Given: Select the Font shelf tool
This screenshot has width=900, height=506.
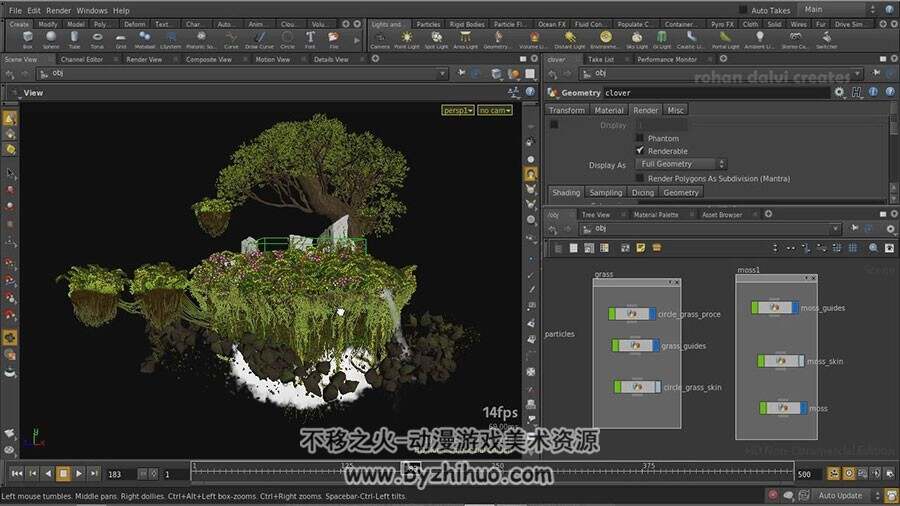Looking at the screenshot, I should click(310, 40).
